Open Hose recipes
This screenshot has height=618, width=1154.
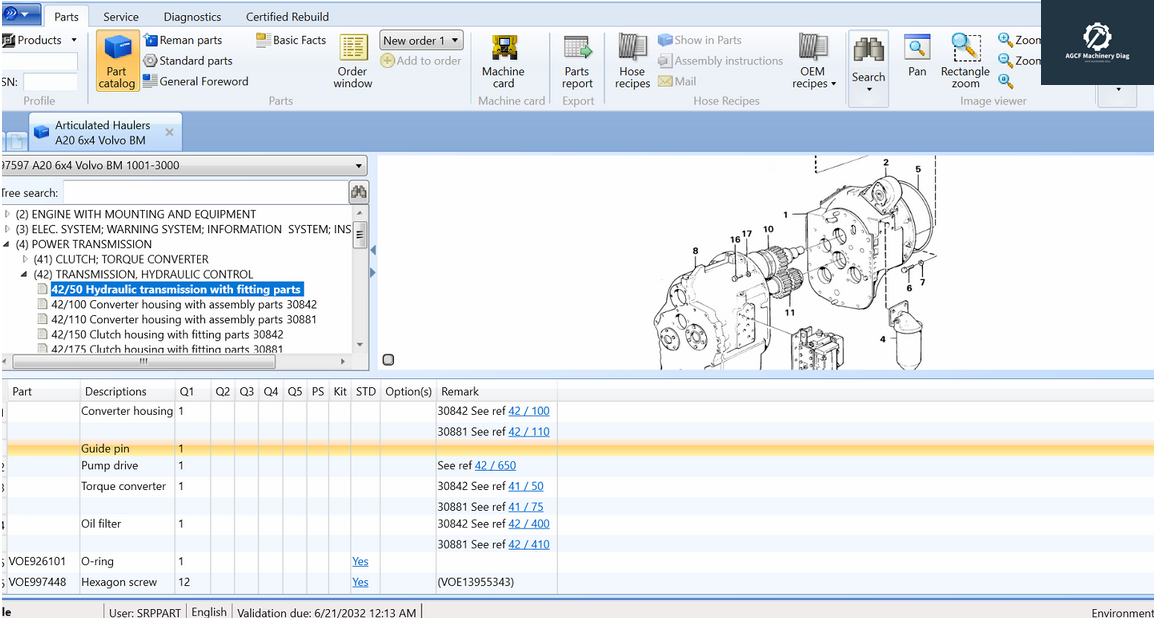tap(632, 62)
